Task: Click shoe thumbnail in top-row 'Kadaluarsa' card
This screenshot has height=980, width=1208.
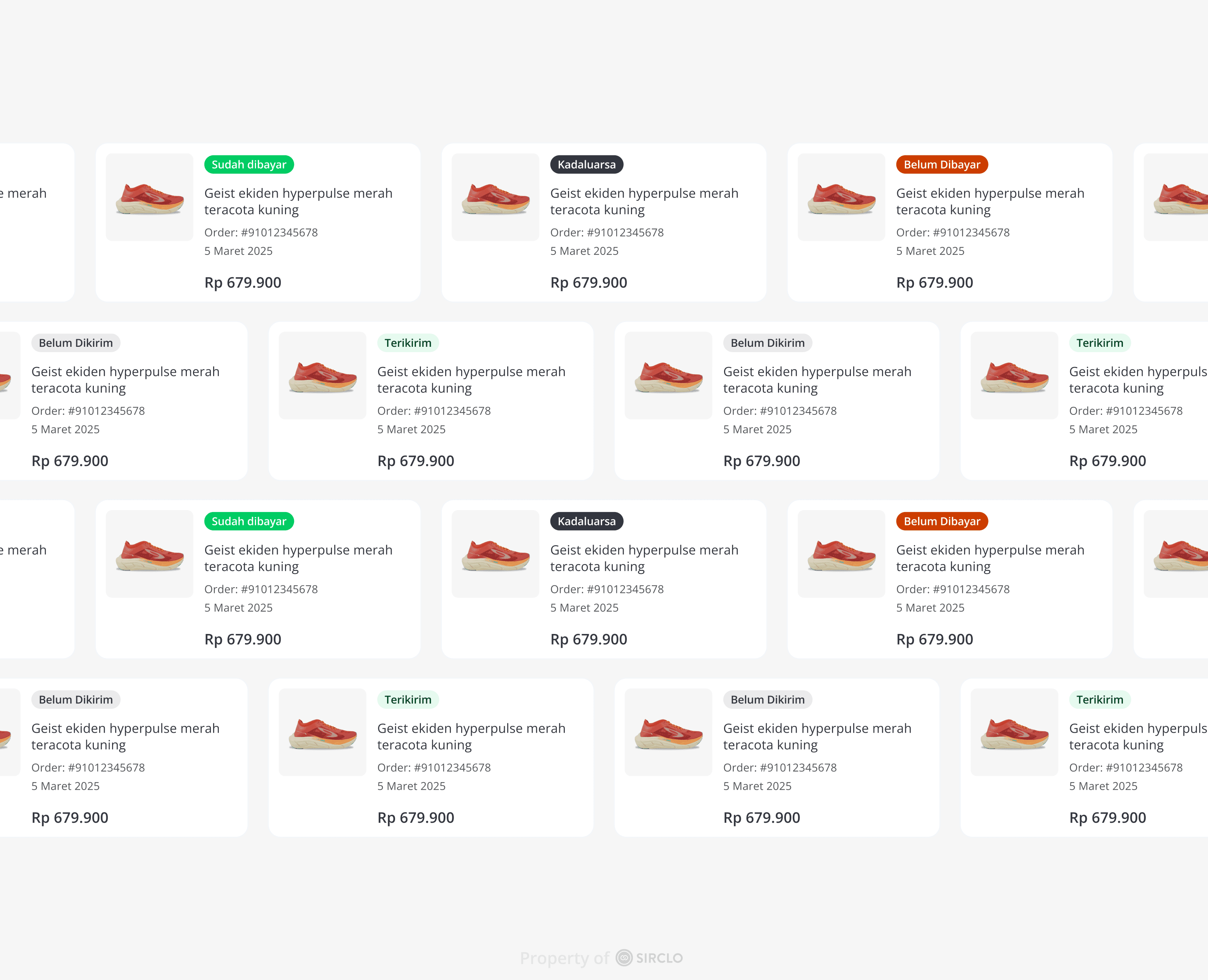Action: click(495, 198)
